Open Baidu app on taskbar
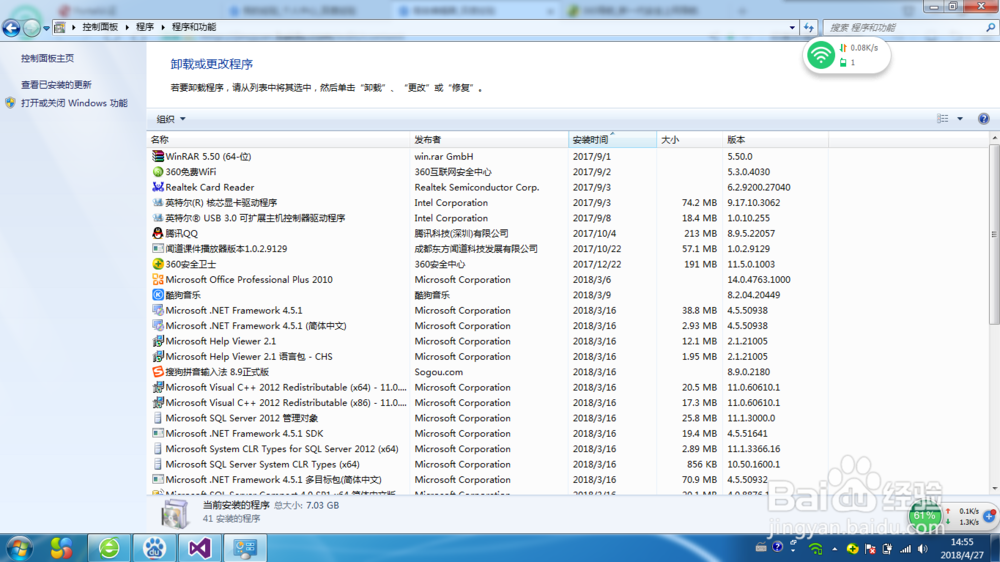Screen dimensions: 1000x562 [154, 548]
